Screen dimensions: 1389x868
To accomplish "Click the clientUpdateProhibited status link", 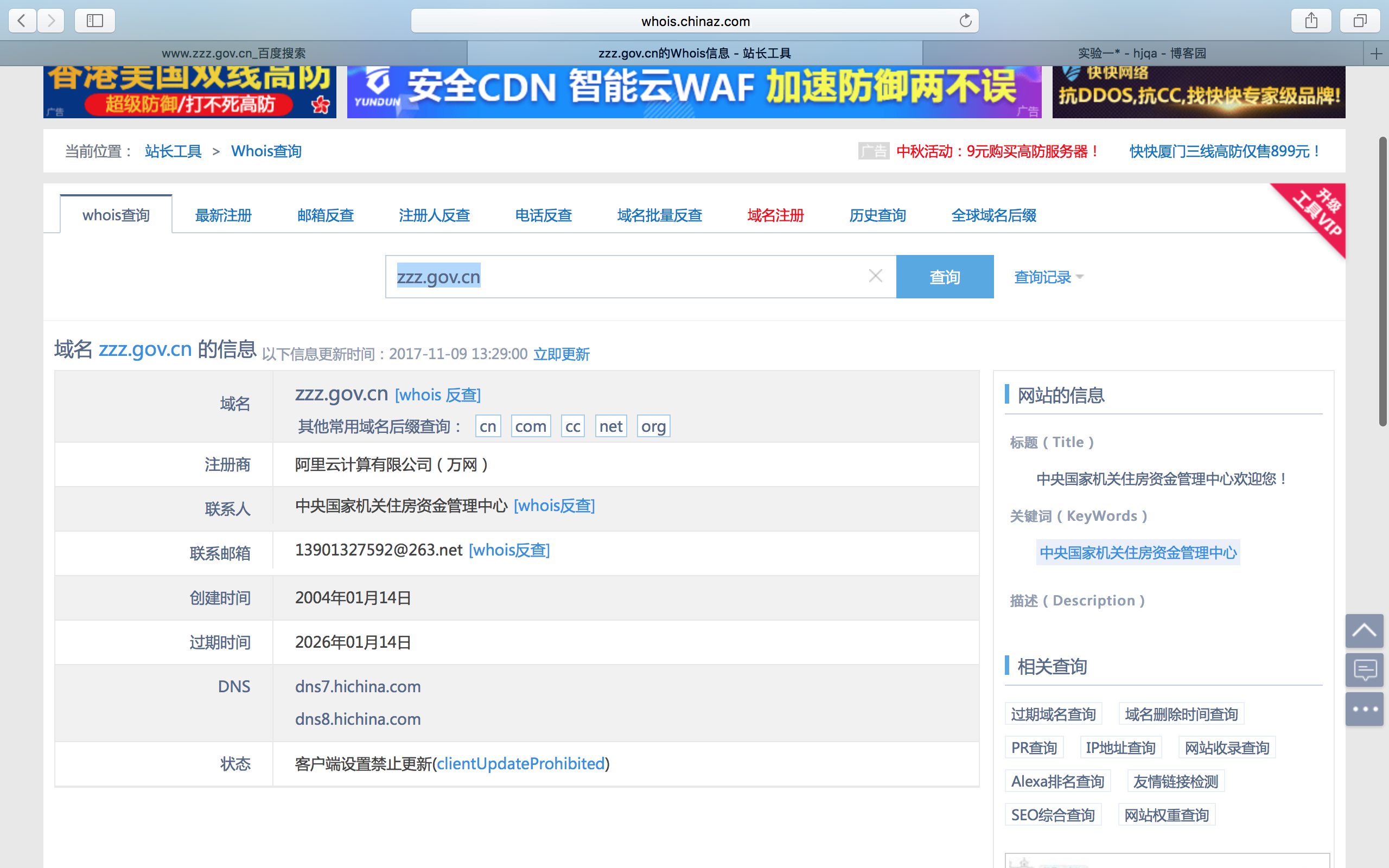I will coord(520,763).
